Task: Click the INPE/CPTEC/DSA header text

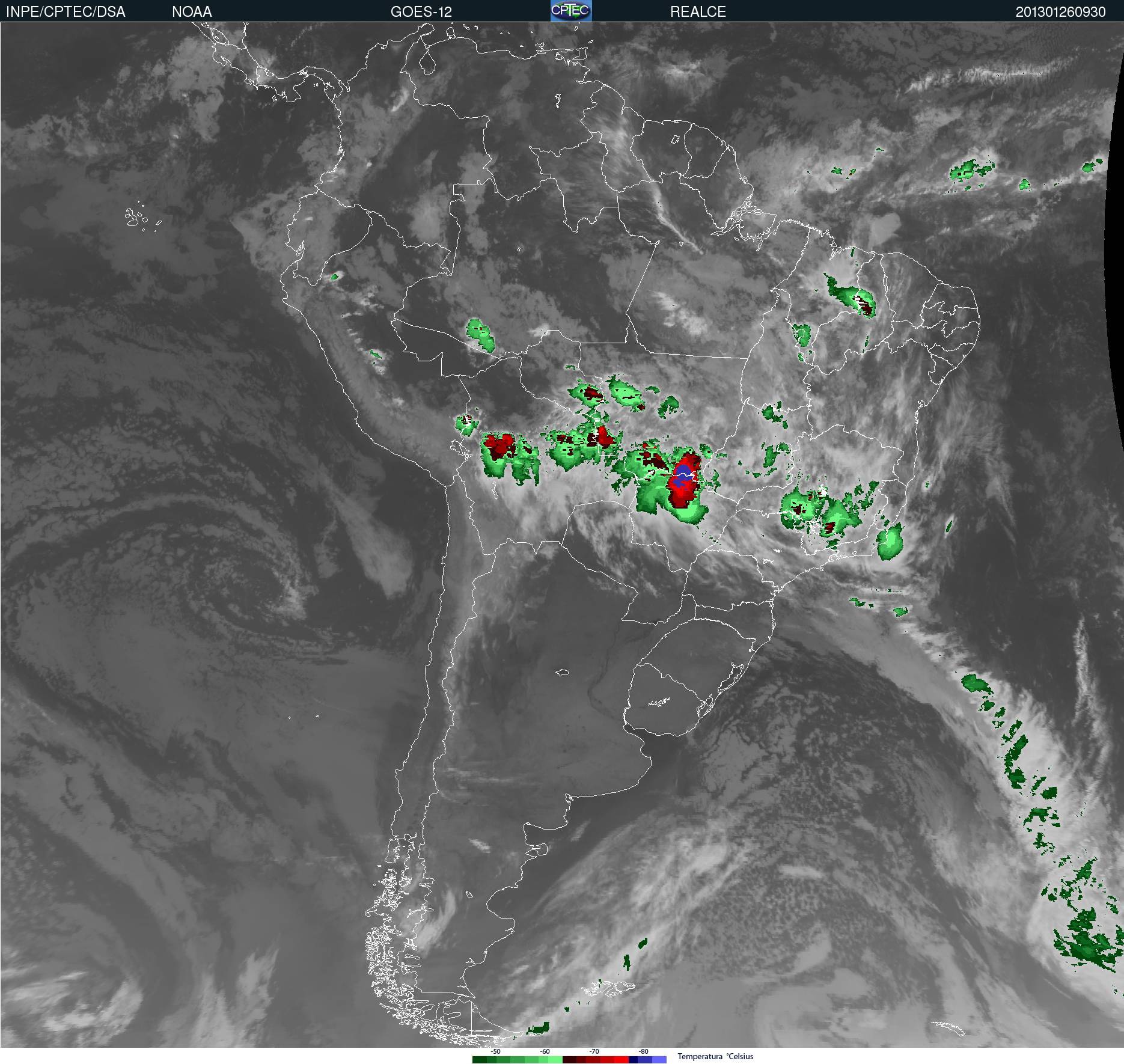Action: 66,11
